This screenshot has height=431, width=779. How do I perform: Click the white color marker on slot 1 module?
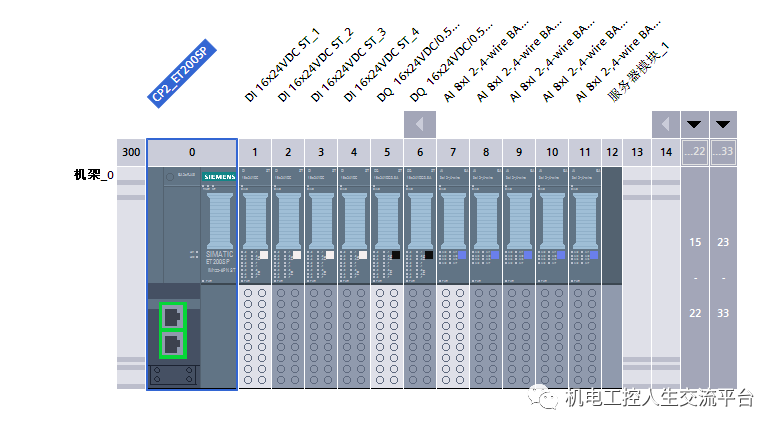(x=264, y=255)
